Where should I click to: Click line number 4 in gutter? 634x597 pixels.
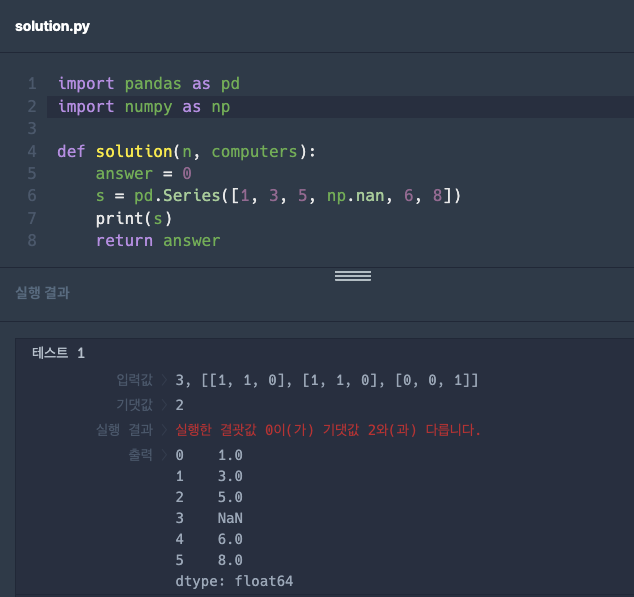pos(32,152)
